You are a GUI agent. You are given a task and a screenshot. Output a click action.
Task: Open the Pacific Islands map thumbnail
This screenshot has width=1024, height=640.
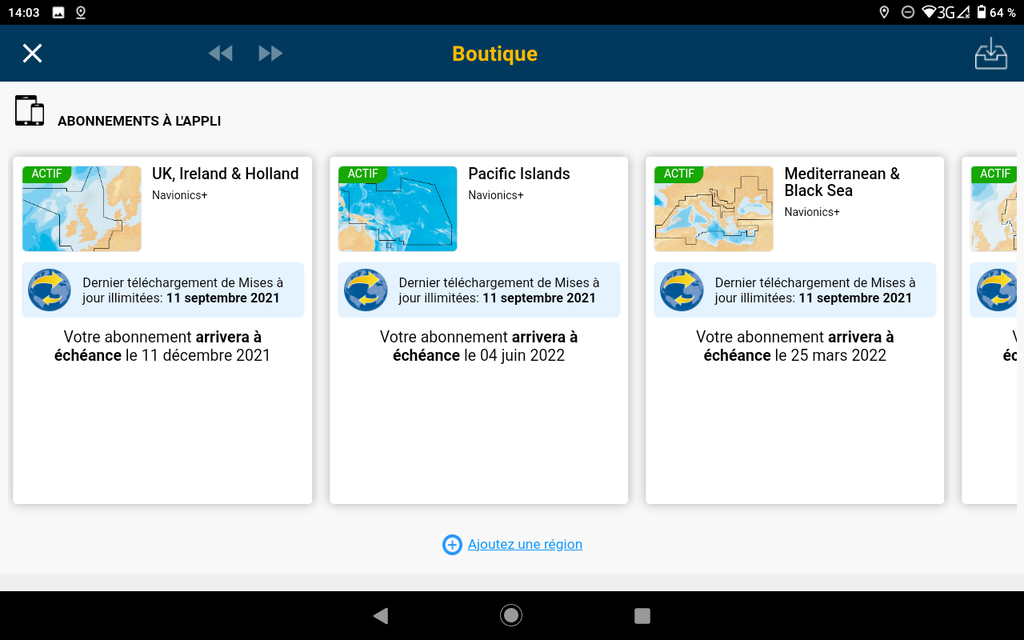398,209
